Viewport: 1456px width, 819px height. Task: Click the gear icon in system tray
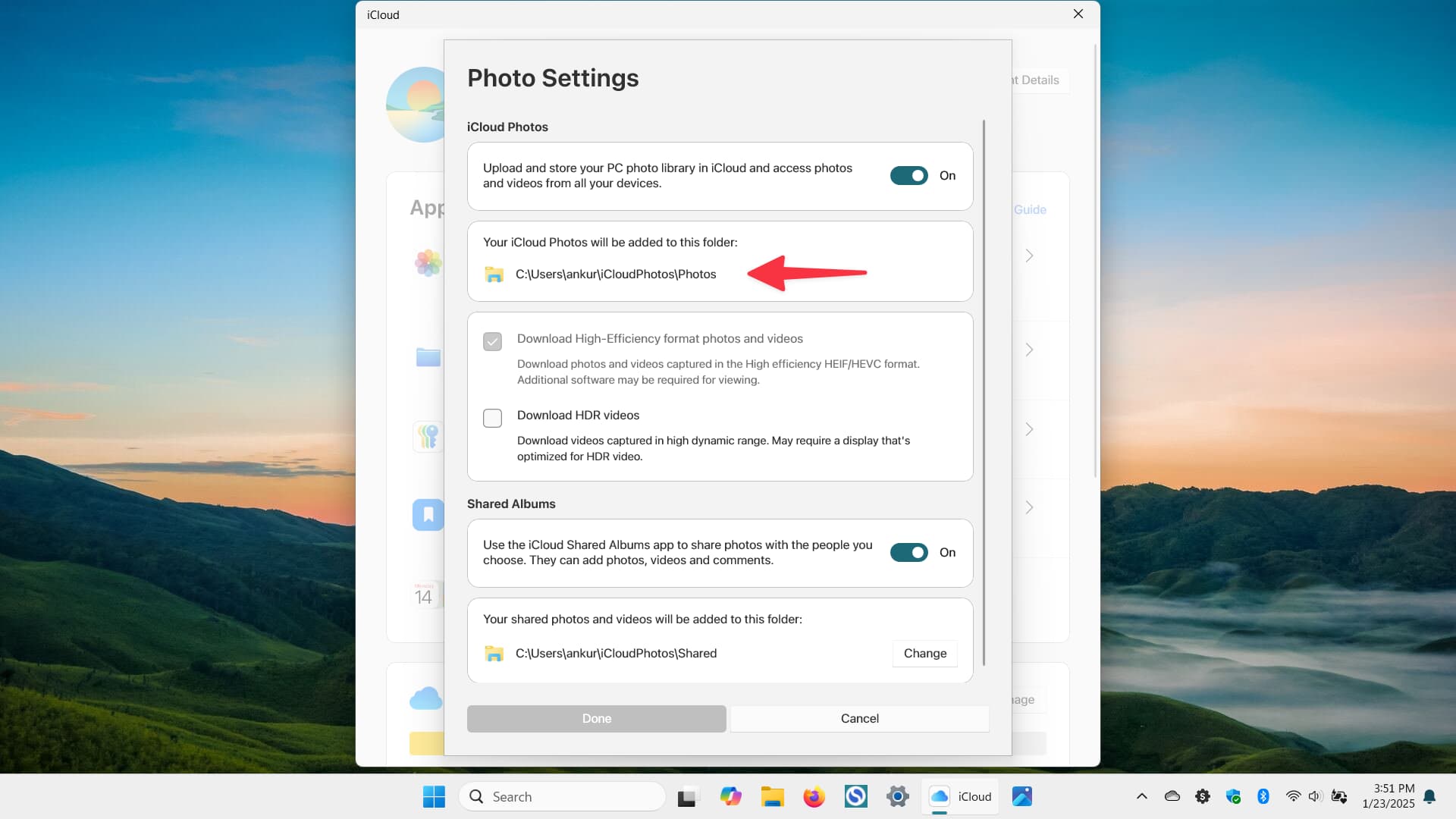tap(1202, 796)
